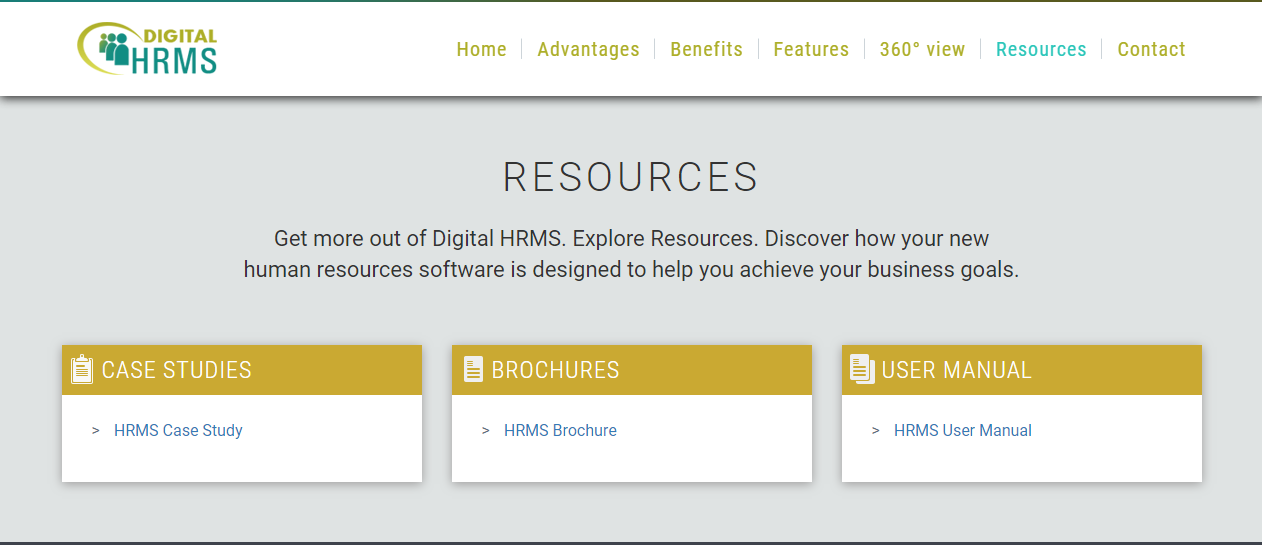Open the HRMS User Manual link
1262x545 pixels.
963,430
